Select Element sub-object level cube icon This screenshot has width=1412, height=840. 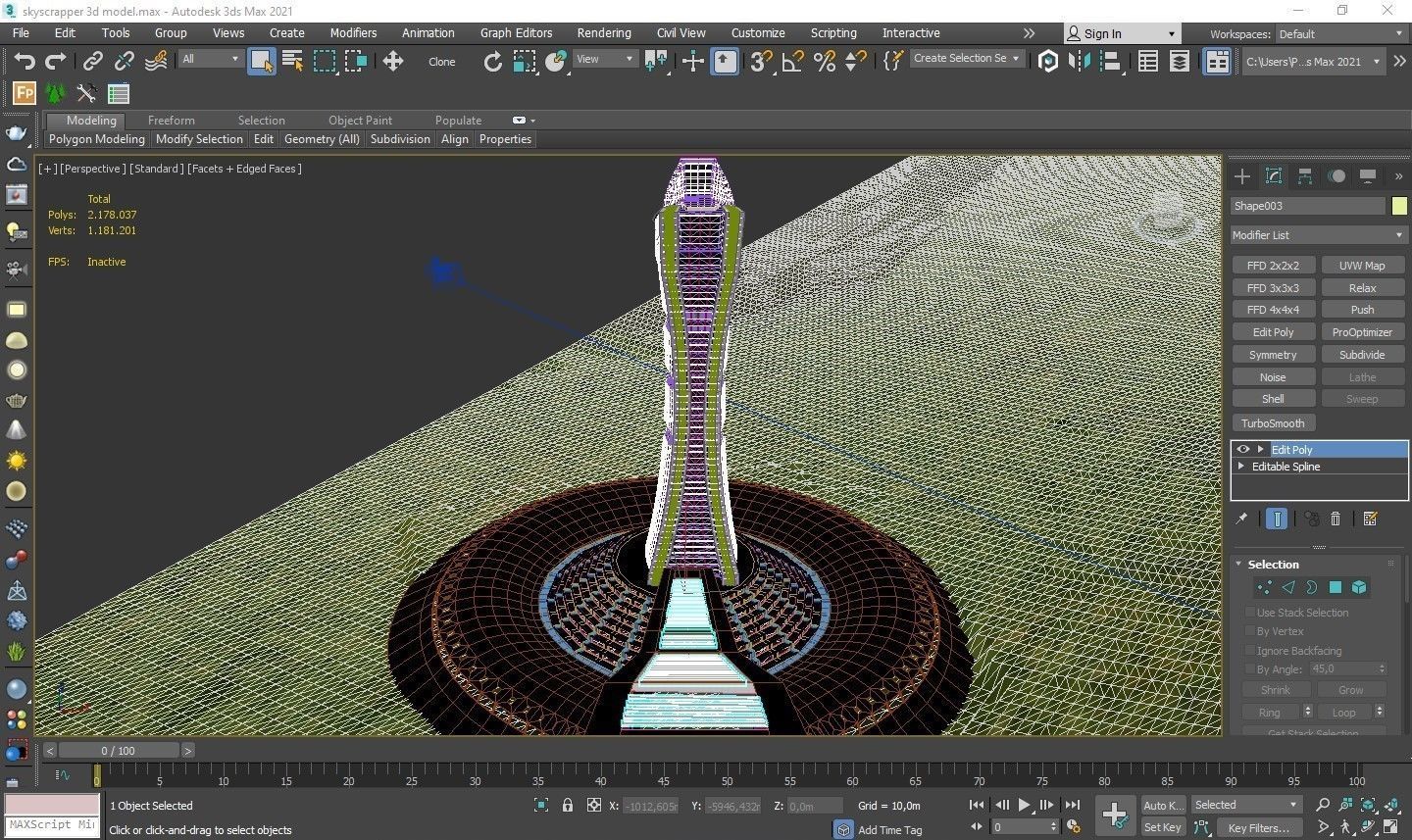tap(1359, 587)
